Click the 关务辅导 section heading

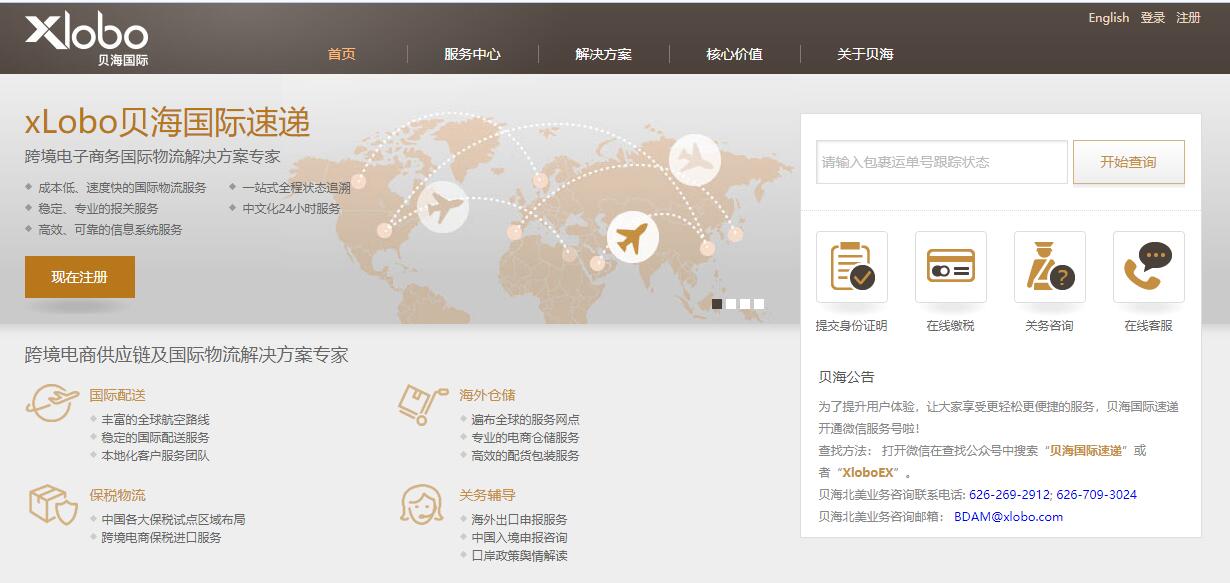tap(487, 495)
